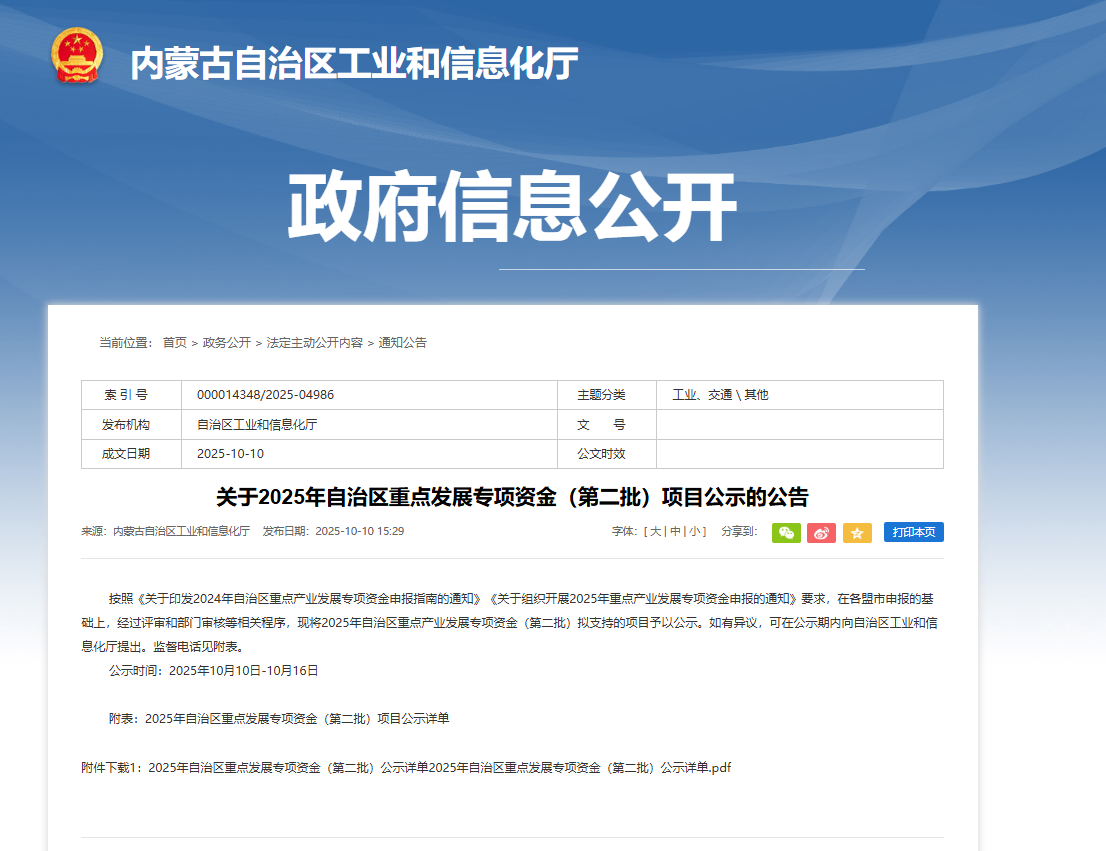Click the index number 000014348/2025-04986 cell

point(265,395)
